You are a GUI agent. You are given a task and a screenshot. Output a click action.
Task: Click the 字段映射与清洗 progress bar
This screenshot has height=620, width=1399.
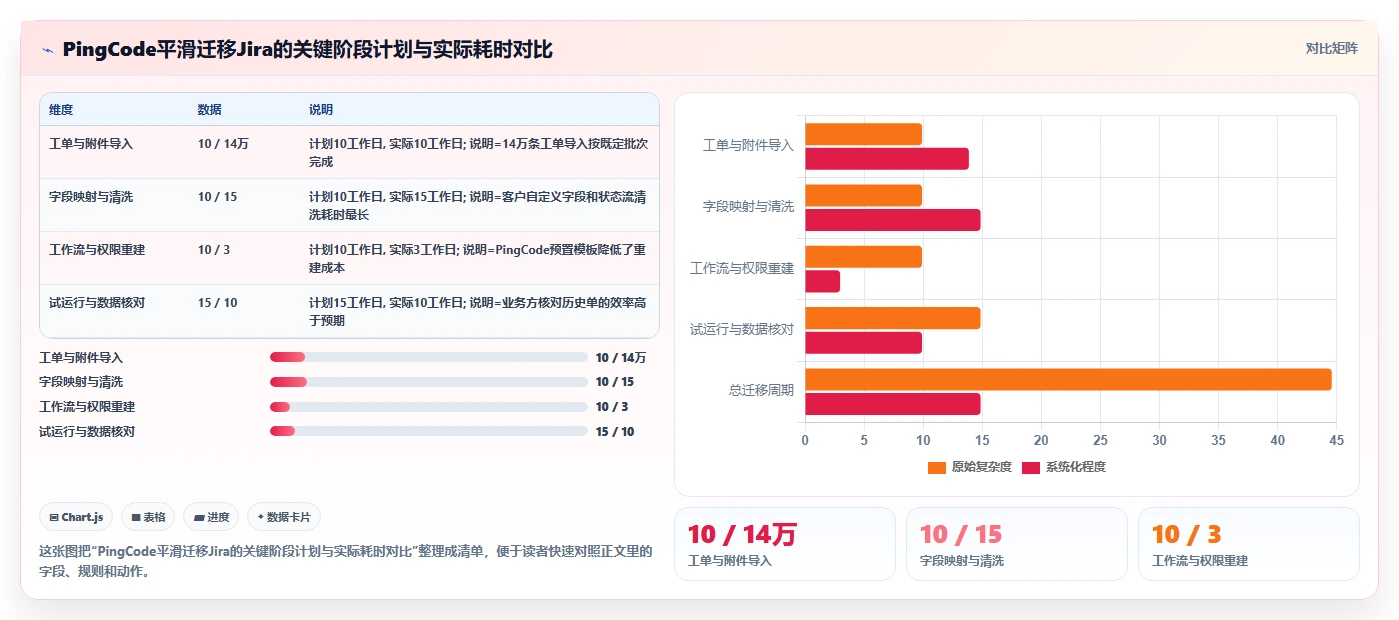click(x=428, y=382)
